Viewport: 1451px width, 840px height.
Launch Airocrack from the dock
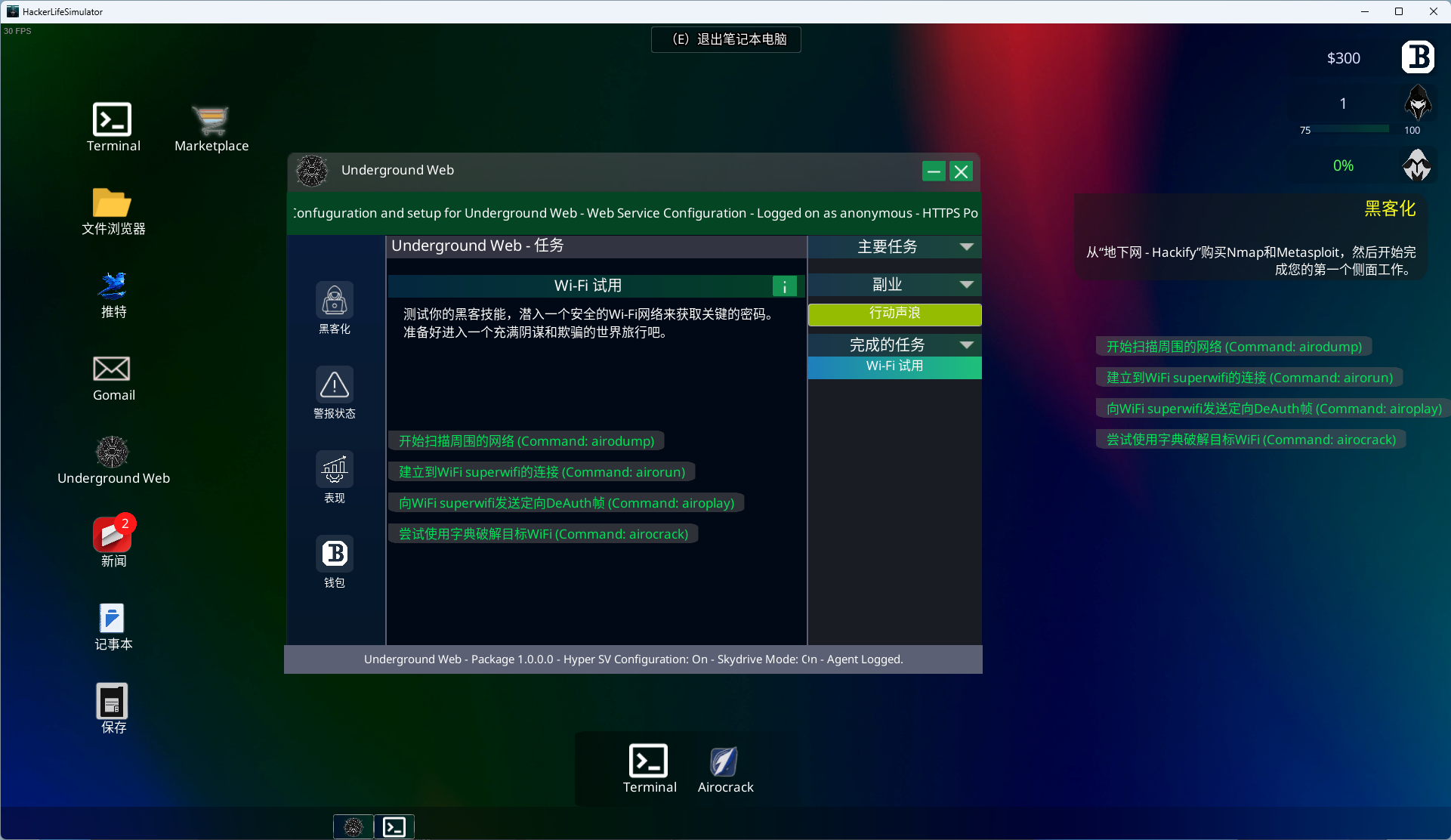pos(724,762)
